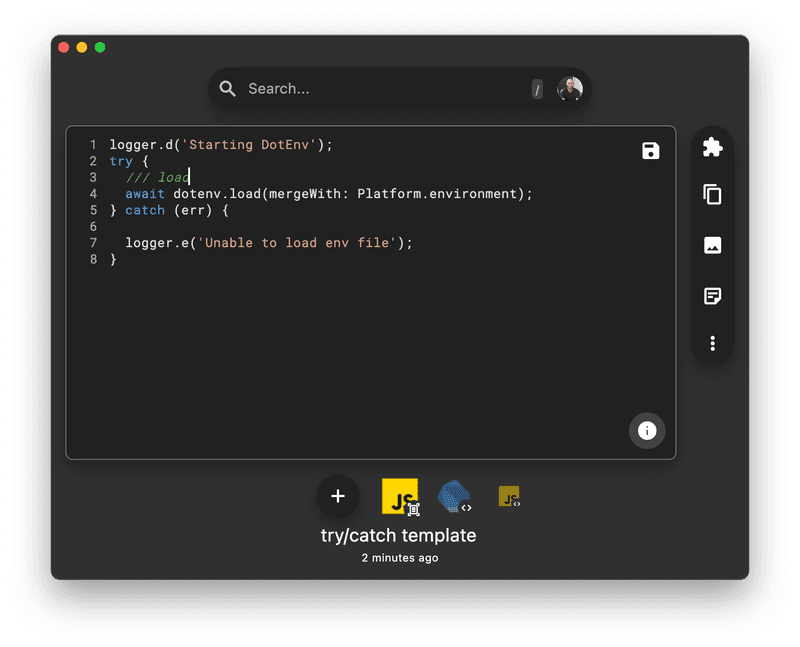This screenshot has height=647, width=800.
Task: Open the image export option
Action: tap(713, 246)
